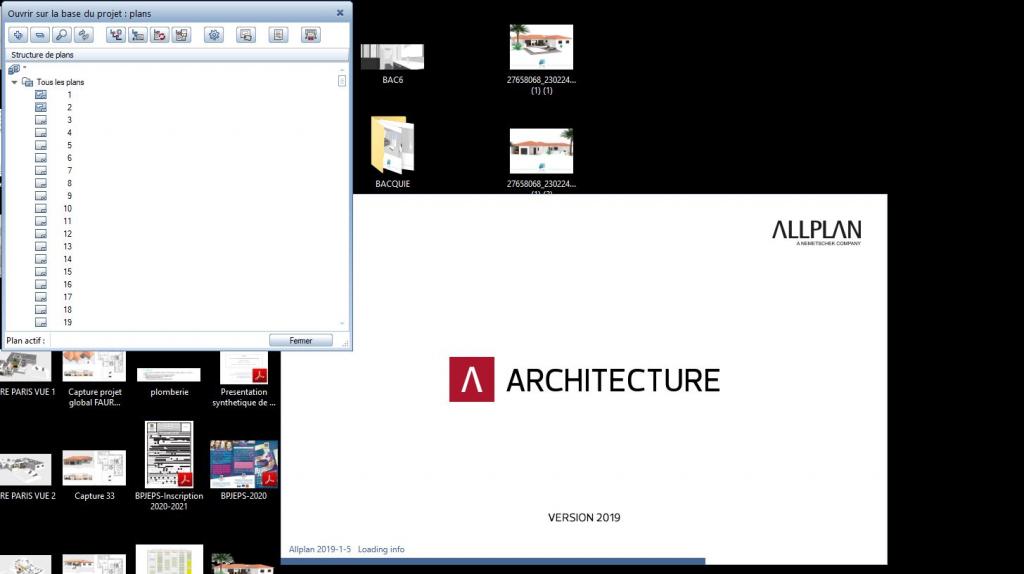Select plan number 13 in the tree
Image resolution: width=1024 pixels, height=574 pixels.
point(67,246)
